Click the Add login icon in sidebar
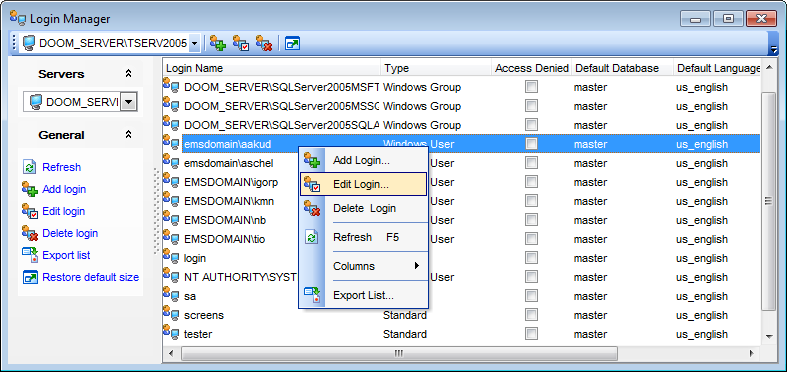Image resolution: width=787 pixels, height=372 pixels. pyautogui.click(x=30, y=189)
